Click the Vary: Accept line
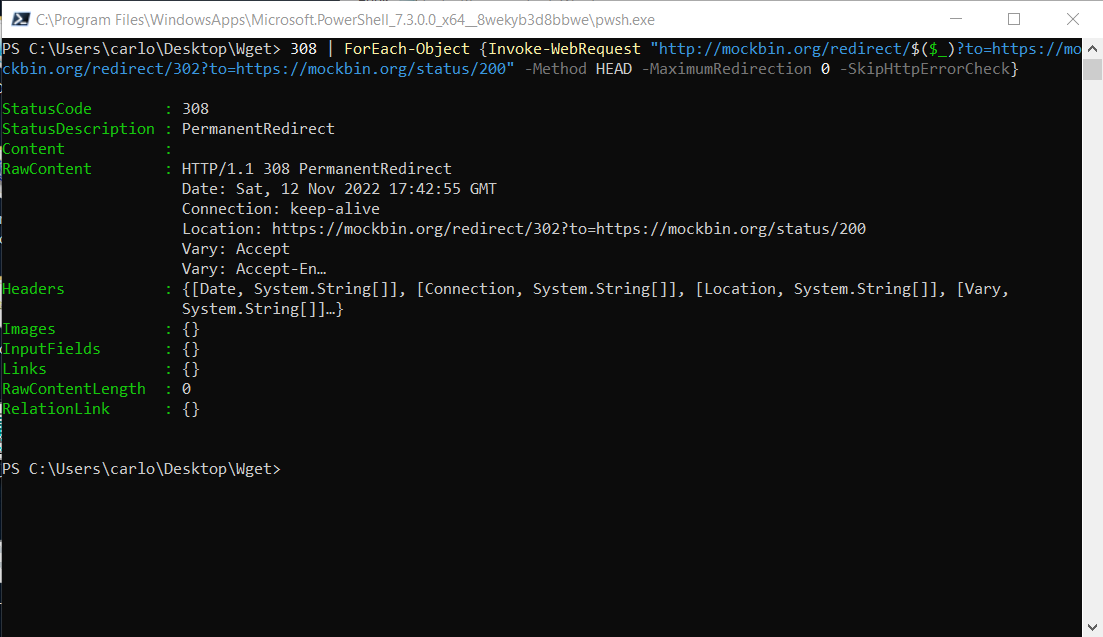The image size is (1103, 637). 236,249
